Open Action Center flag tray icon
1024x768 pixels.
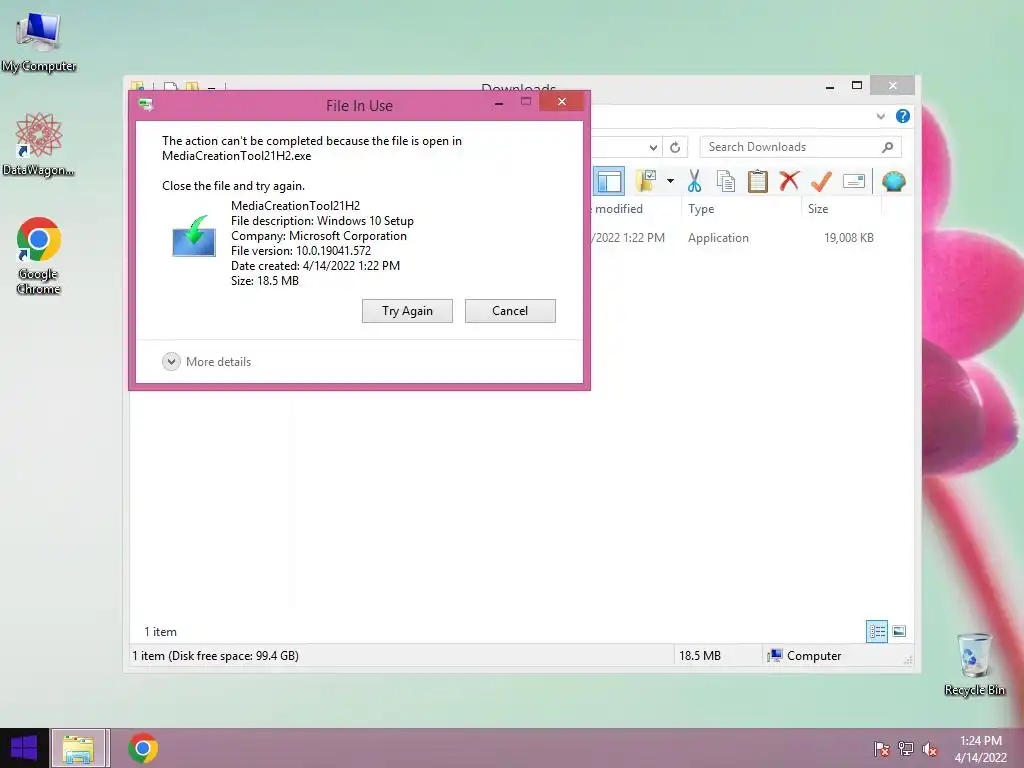point(882,748)
